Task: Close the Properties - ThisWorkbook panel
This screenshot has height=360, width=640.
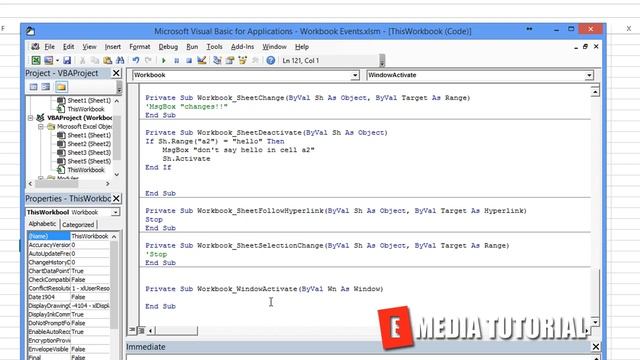Action: (x=116, y=198)
